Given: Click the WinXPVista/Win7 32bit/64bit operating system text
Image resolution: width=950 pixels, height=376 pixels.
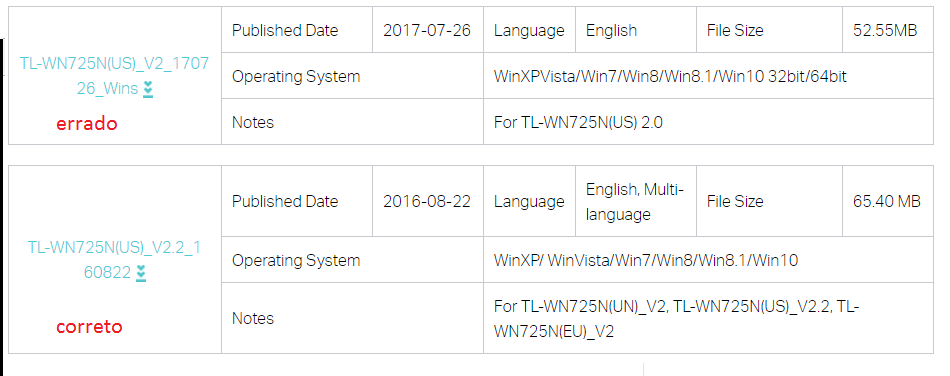Looking at the screenshot, I should pos(670,76).
